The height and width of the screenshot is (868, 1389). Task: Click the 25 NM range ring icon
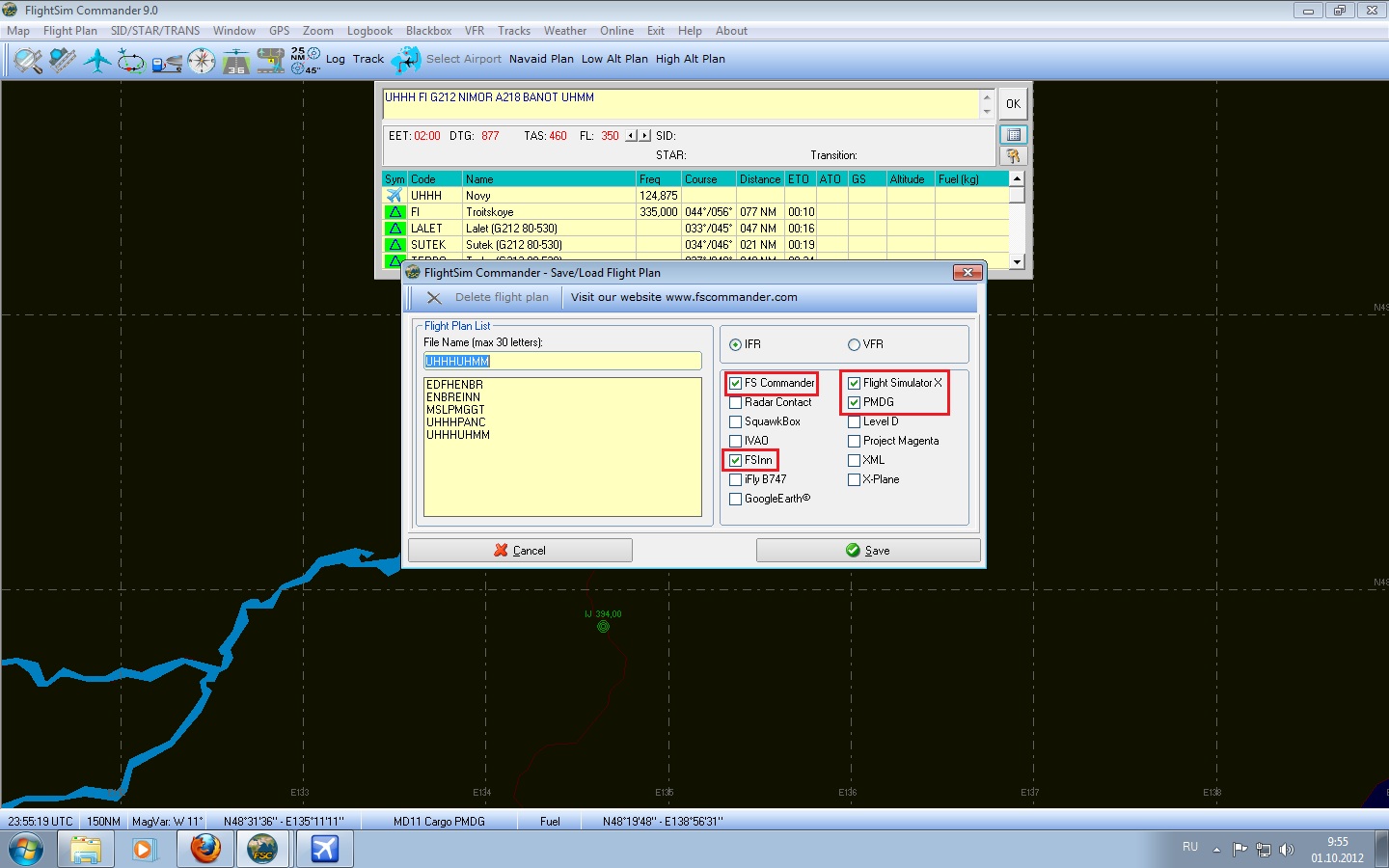305,60
